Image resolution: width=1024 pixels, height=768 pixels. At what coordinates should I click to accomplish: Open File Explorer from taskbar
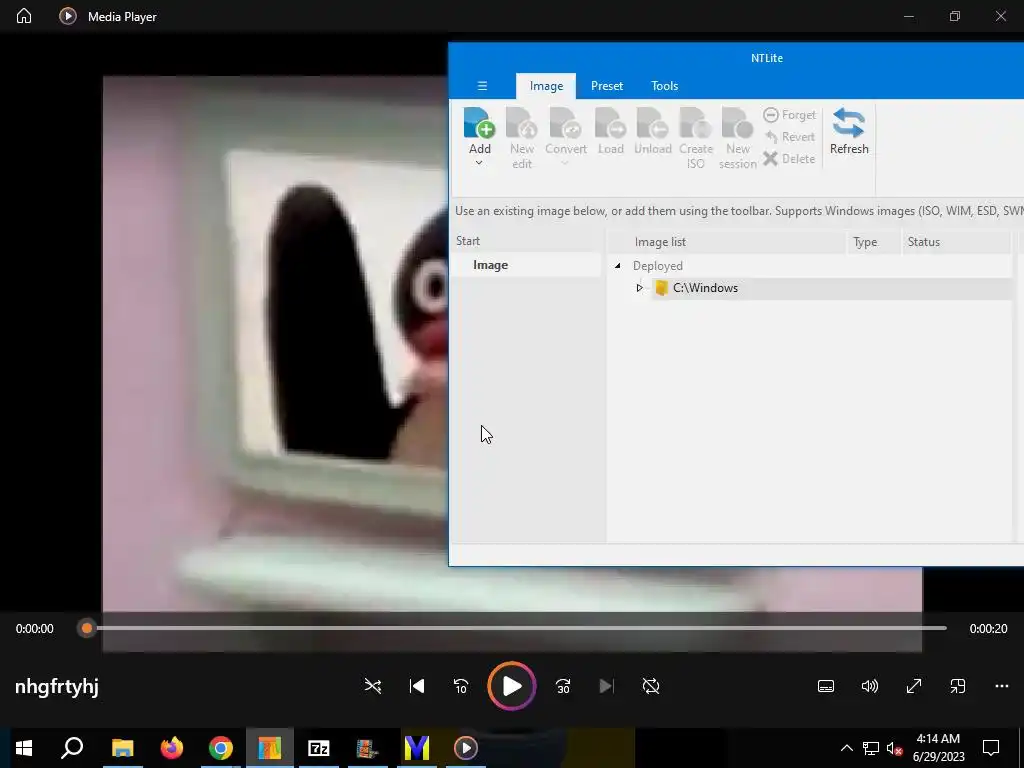point(122,748)
